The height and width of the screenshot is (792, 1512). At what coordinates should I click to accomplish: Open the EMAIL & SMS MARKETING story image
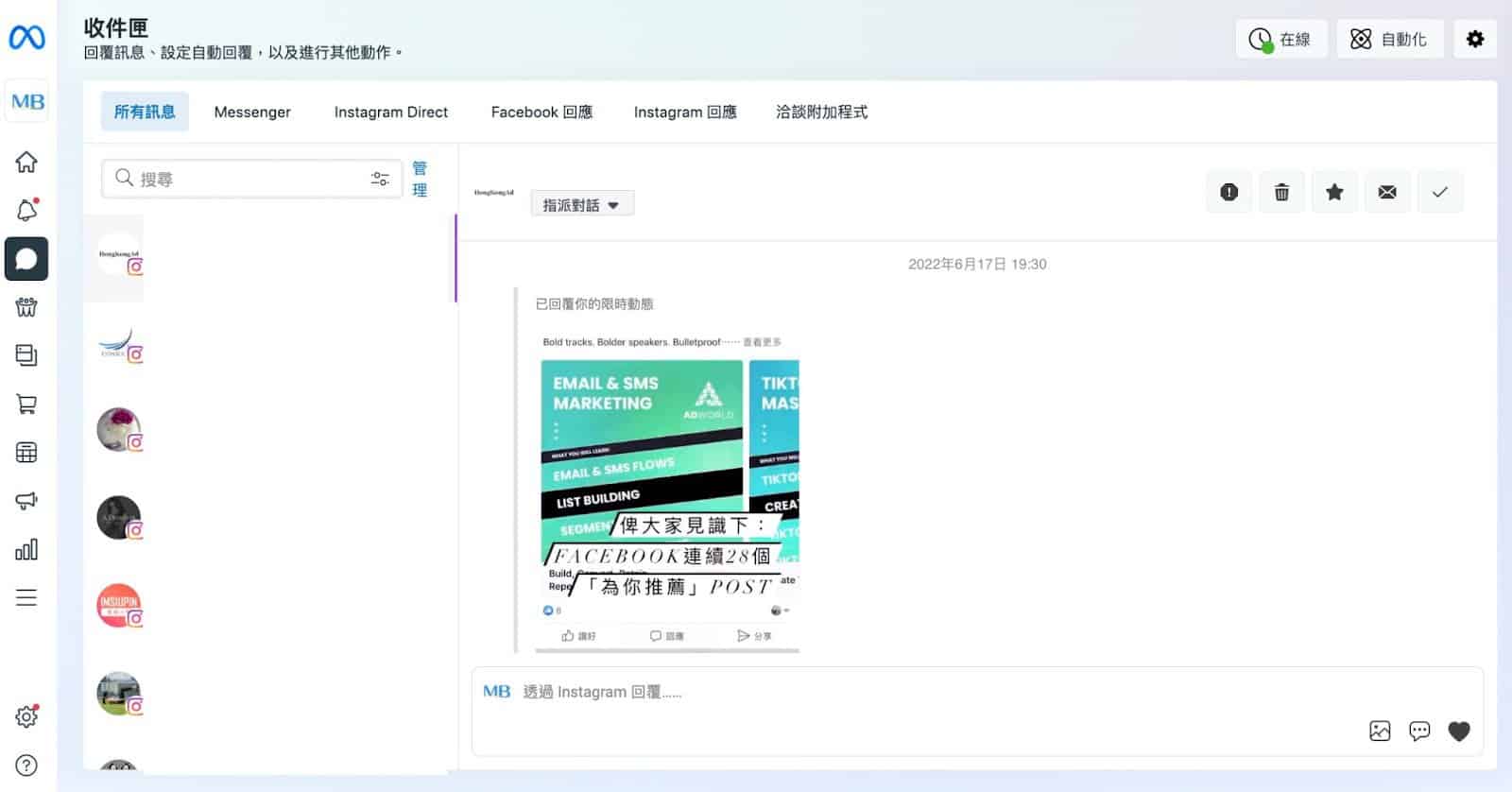coord(667,491)
